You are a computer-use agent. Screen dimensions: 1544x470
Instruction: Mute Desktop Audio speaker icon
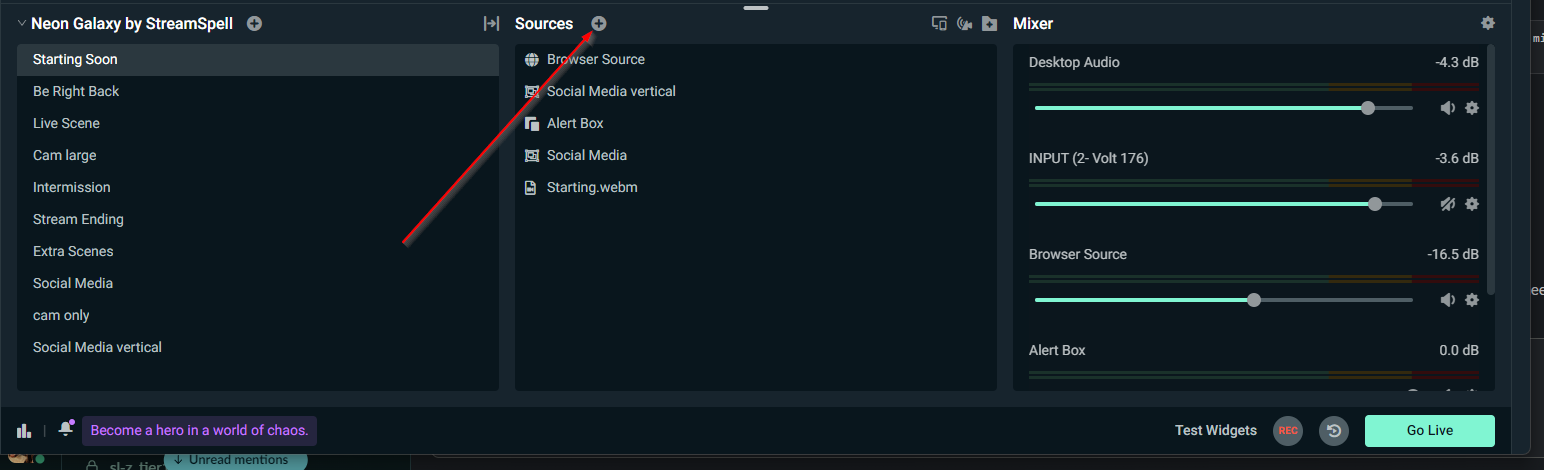tap(1447, 108)
